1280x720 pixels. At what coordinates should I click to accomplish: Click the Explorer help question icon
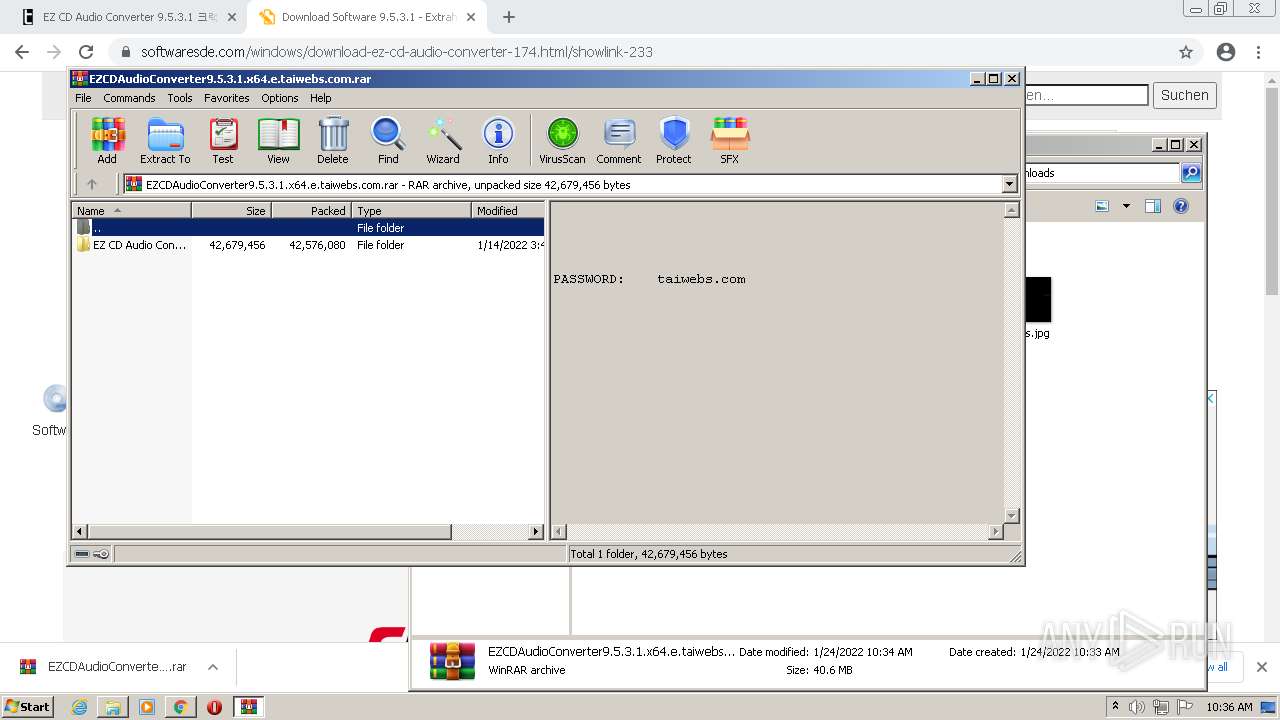[x=1181, y=206]
